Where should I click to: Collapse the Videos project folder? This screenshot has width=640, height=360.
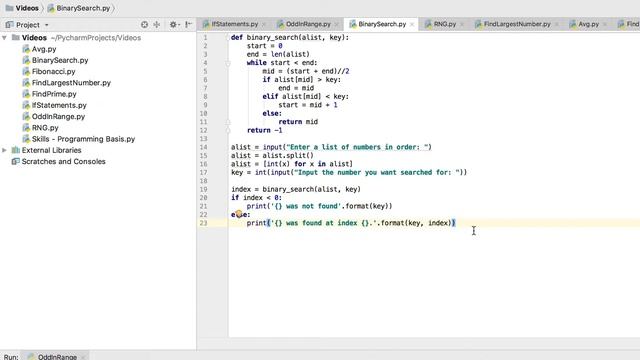(4, 38)
